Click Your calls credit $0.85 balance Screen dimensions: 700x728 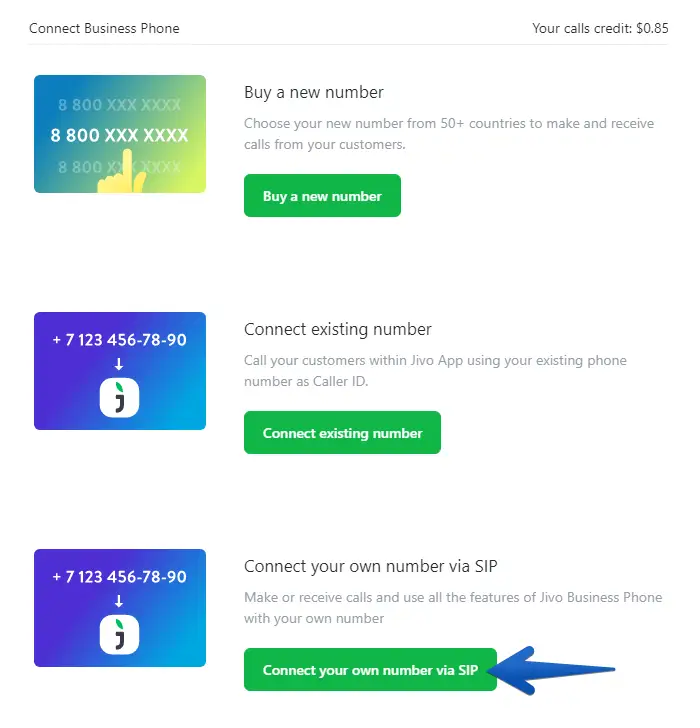pyautogui.click(x=600, y=28)
